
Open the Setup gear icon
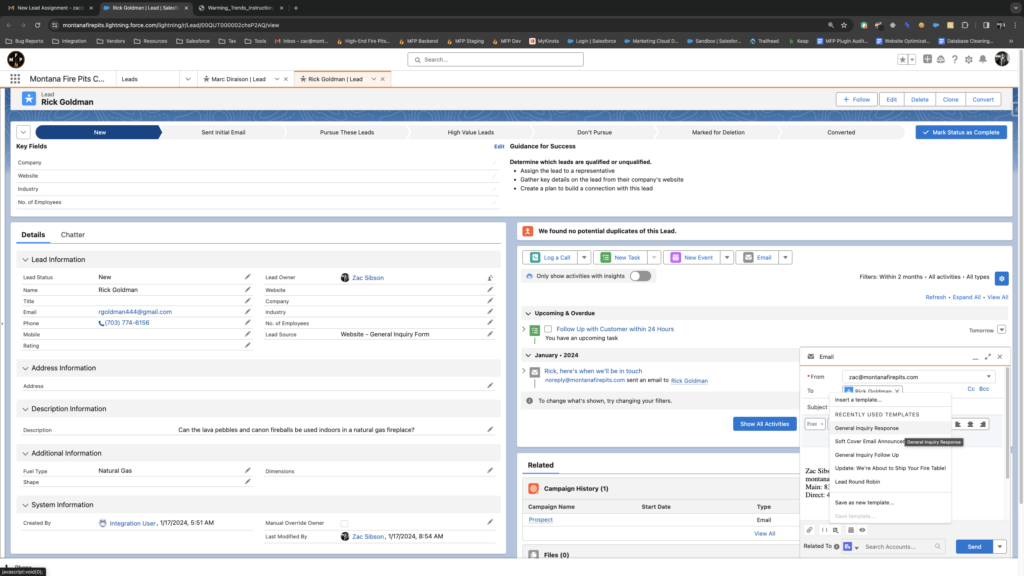968,59
